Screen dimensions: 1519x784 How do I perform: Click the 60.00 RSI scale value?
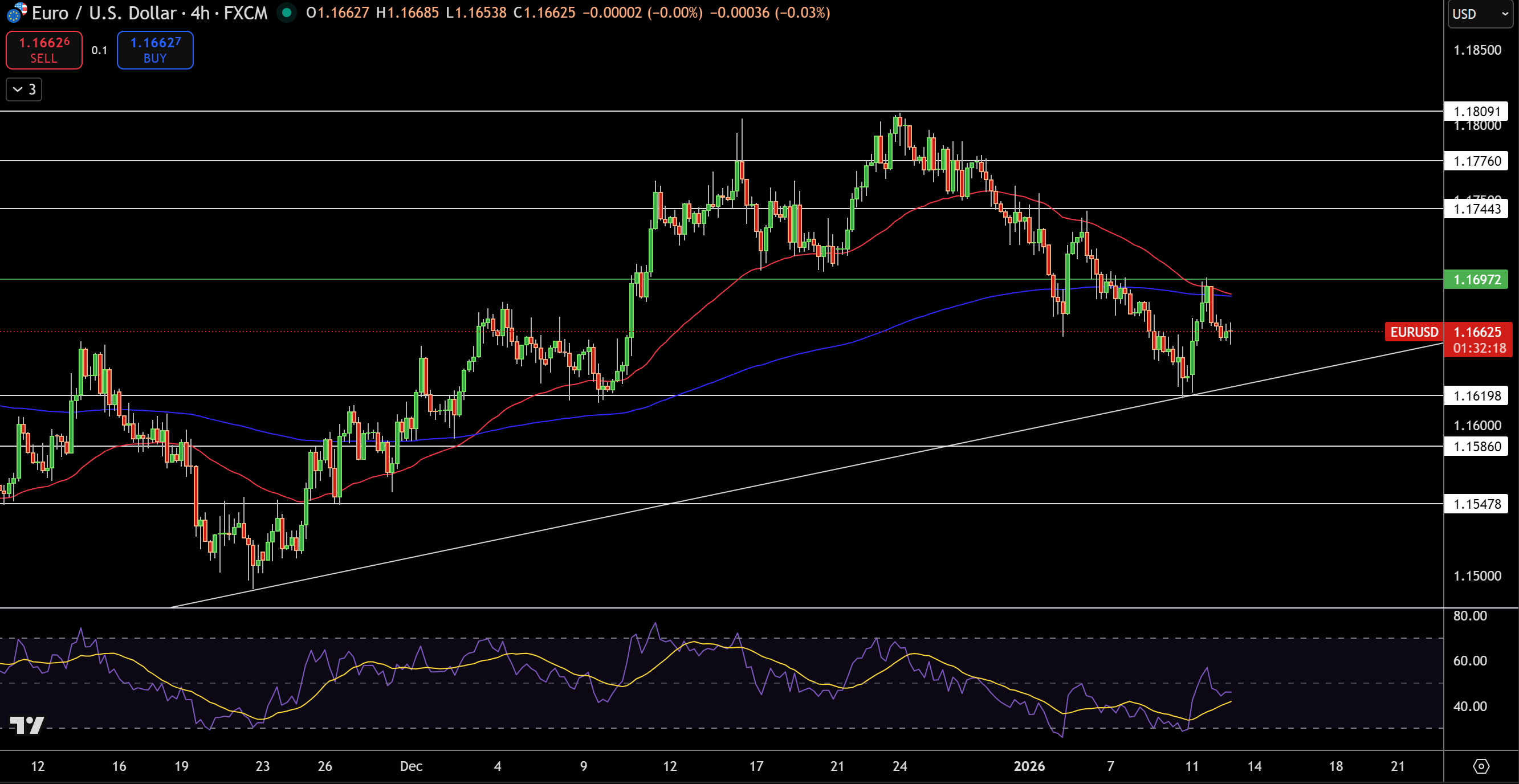coord(1469,661)
